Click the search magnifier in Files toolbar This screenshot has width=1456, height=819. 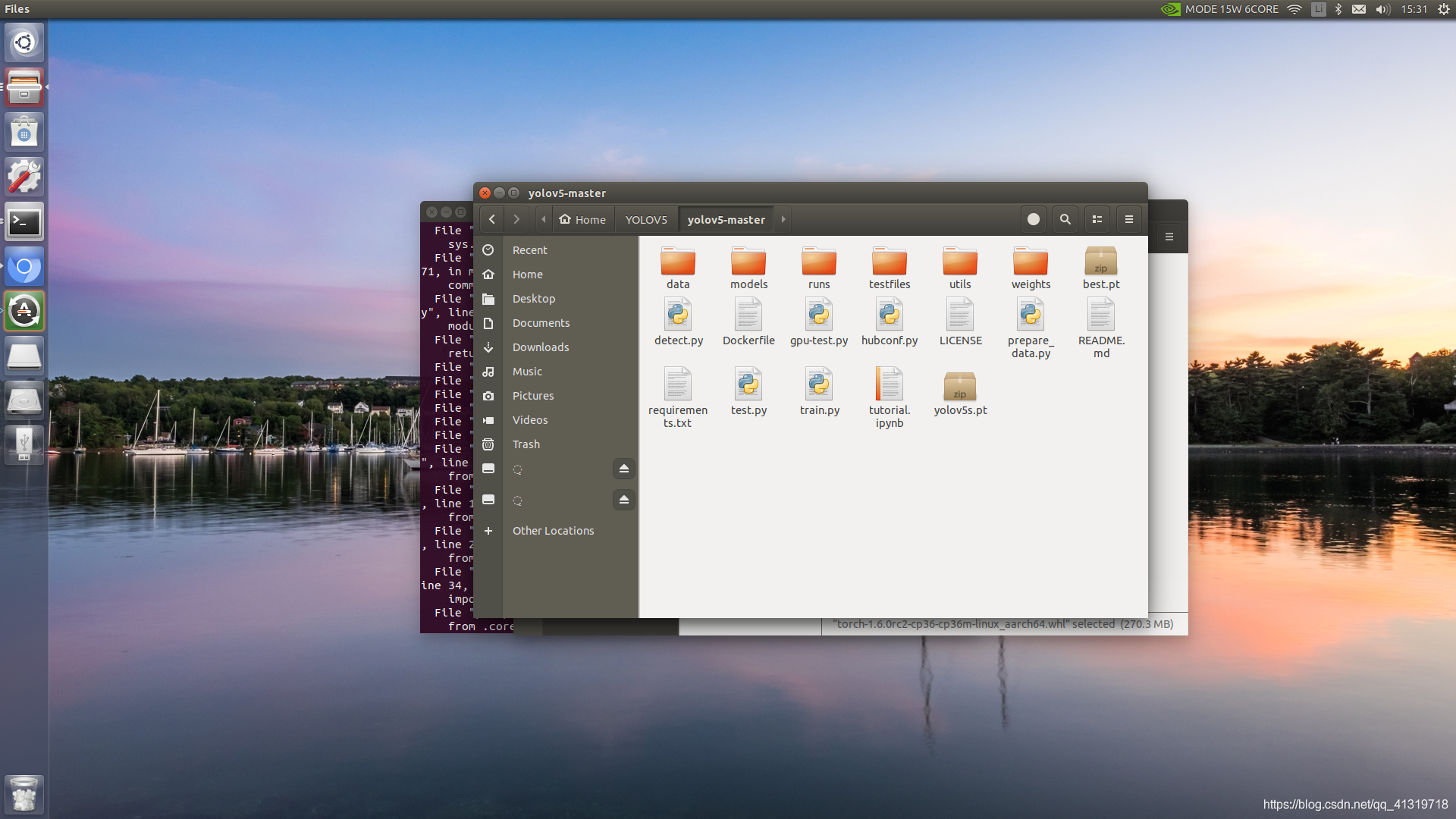tap(1065, 219)
